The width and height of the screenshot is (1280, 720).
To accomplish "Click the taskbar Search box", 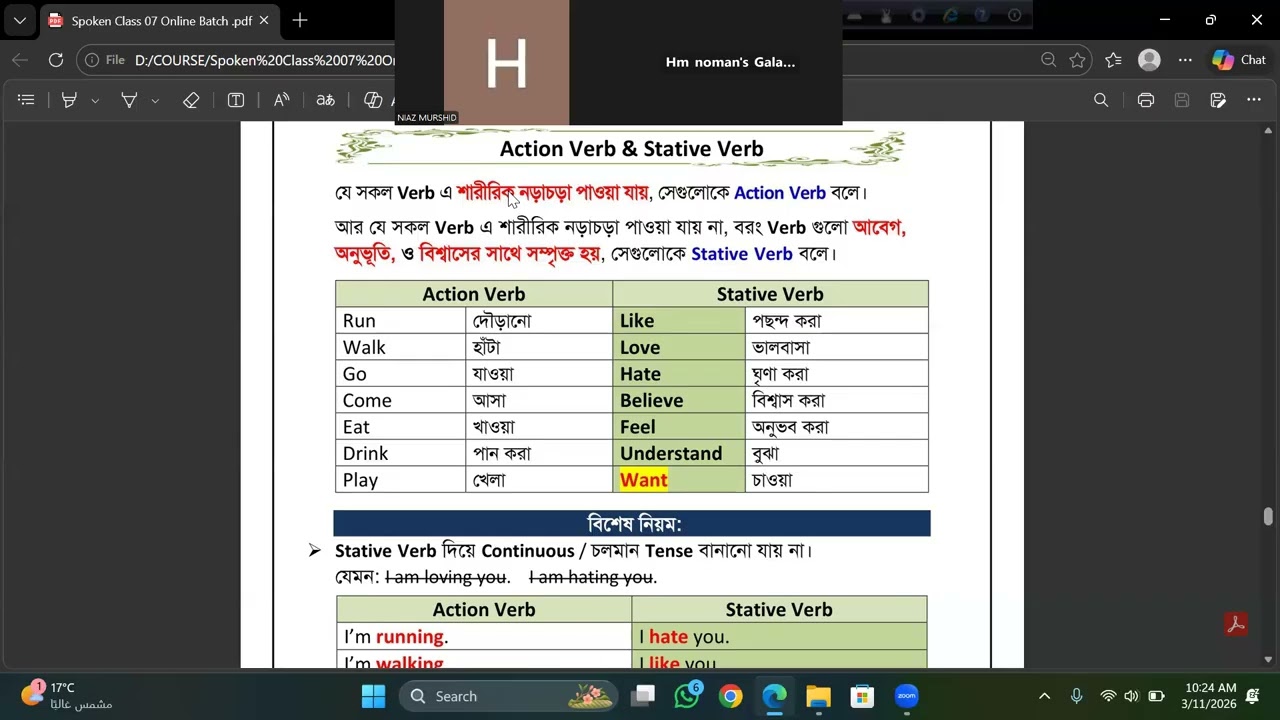I will pos(508,696).
